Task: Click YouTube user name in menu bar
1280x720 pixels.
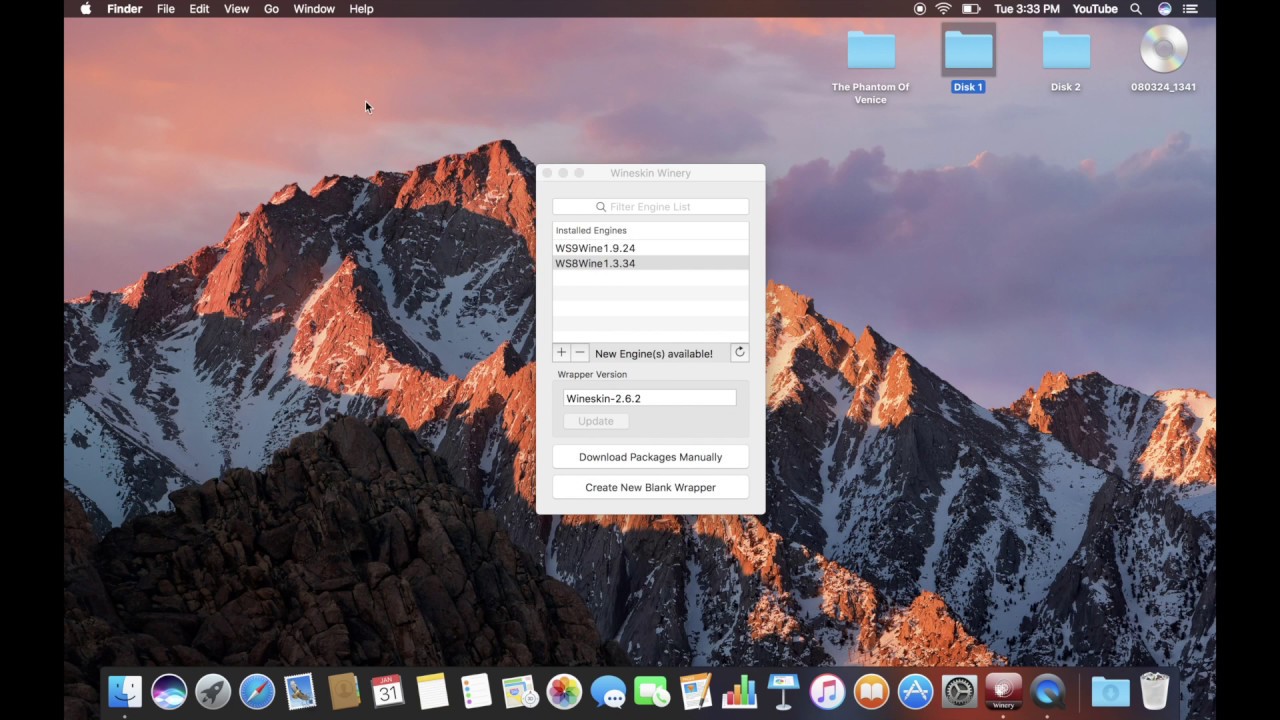Action: 1095,9
